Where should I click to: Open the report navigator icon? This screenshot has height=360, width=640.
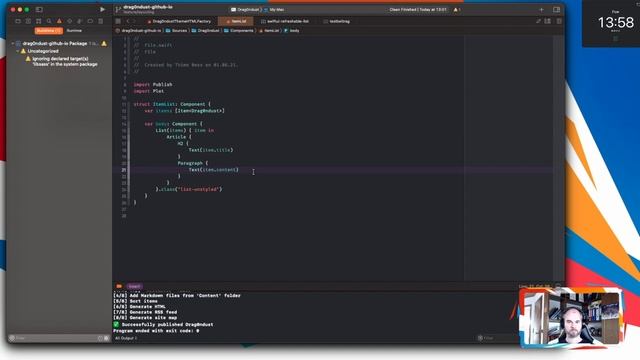click(100, 21)
